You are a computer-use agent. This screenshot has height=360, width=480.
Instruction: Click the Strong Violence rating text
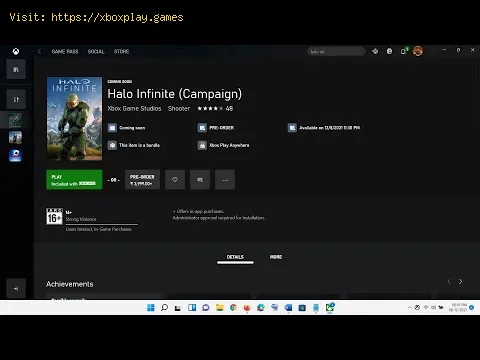[81, 219]
